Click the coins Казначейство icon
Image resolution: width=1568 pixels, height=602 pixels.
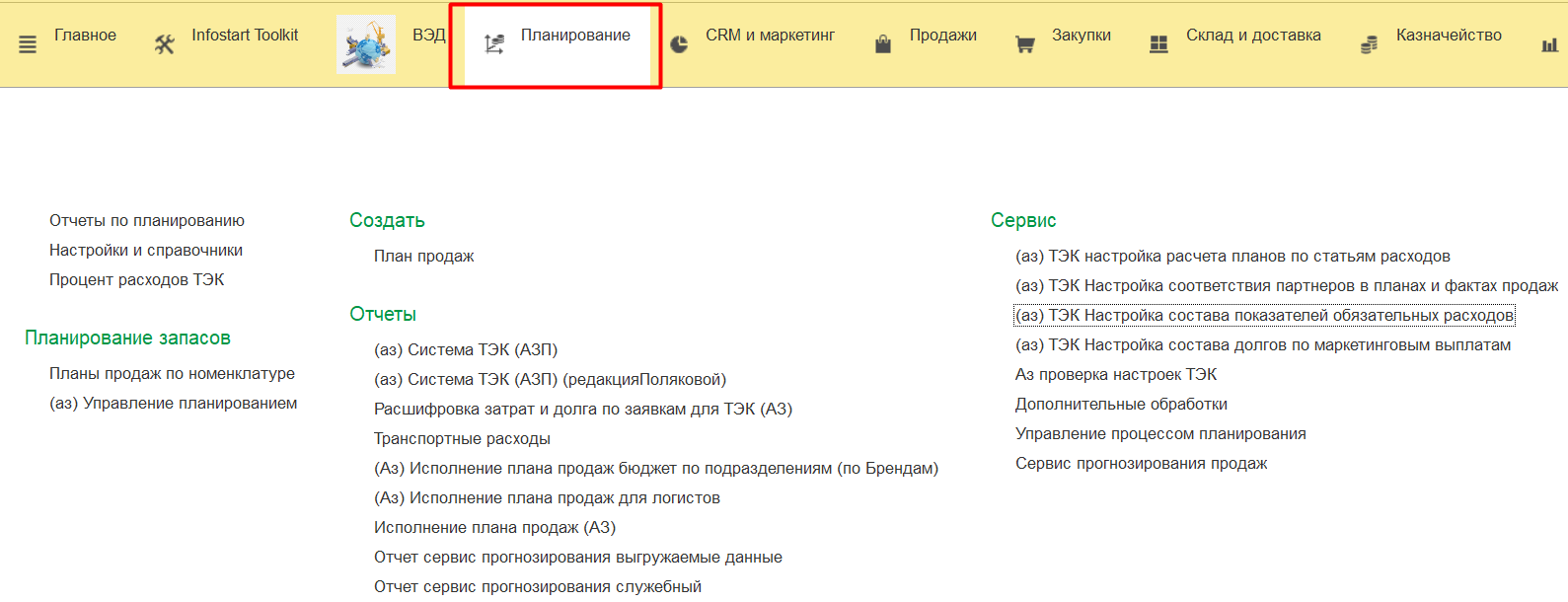point(1369,44)
